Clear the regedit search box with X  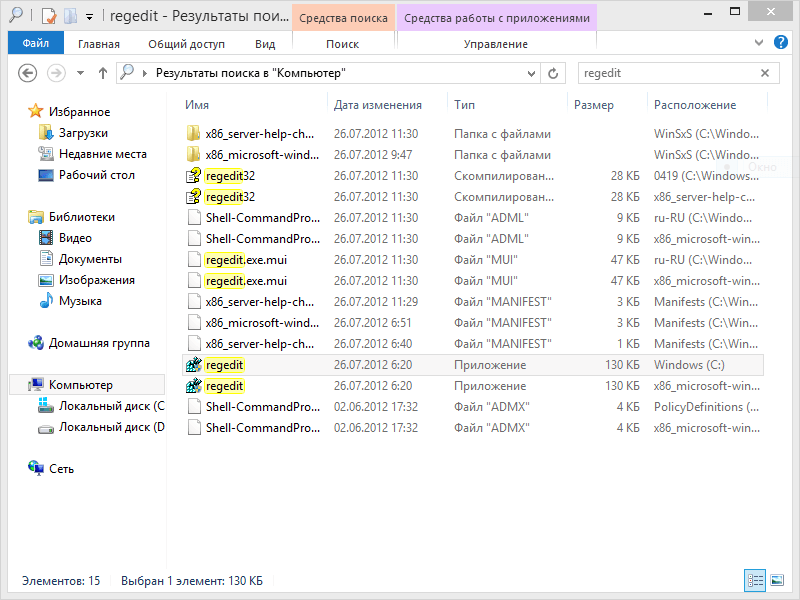point(766,73)
